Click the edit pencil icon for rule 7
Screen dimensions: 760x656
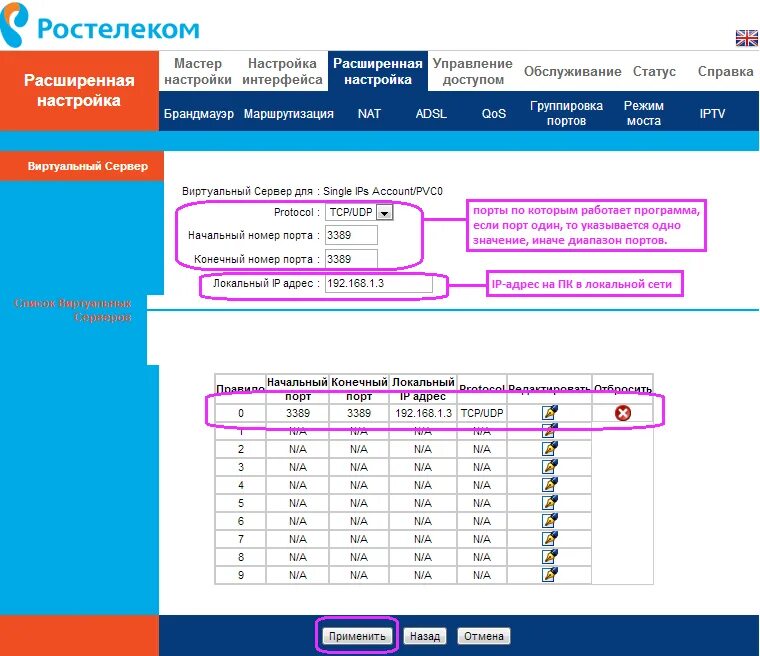pos(550,538)
